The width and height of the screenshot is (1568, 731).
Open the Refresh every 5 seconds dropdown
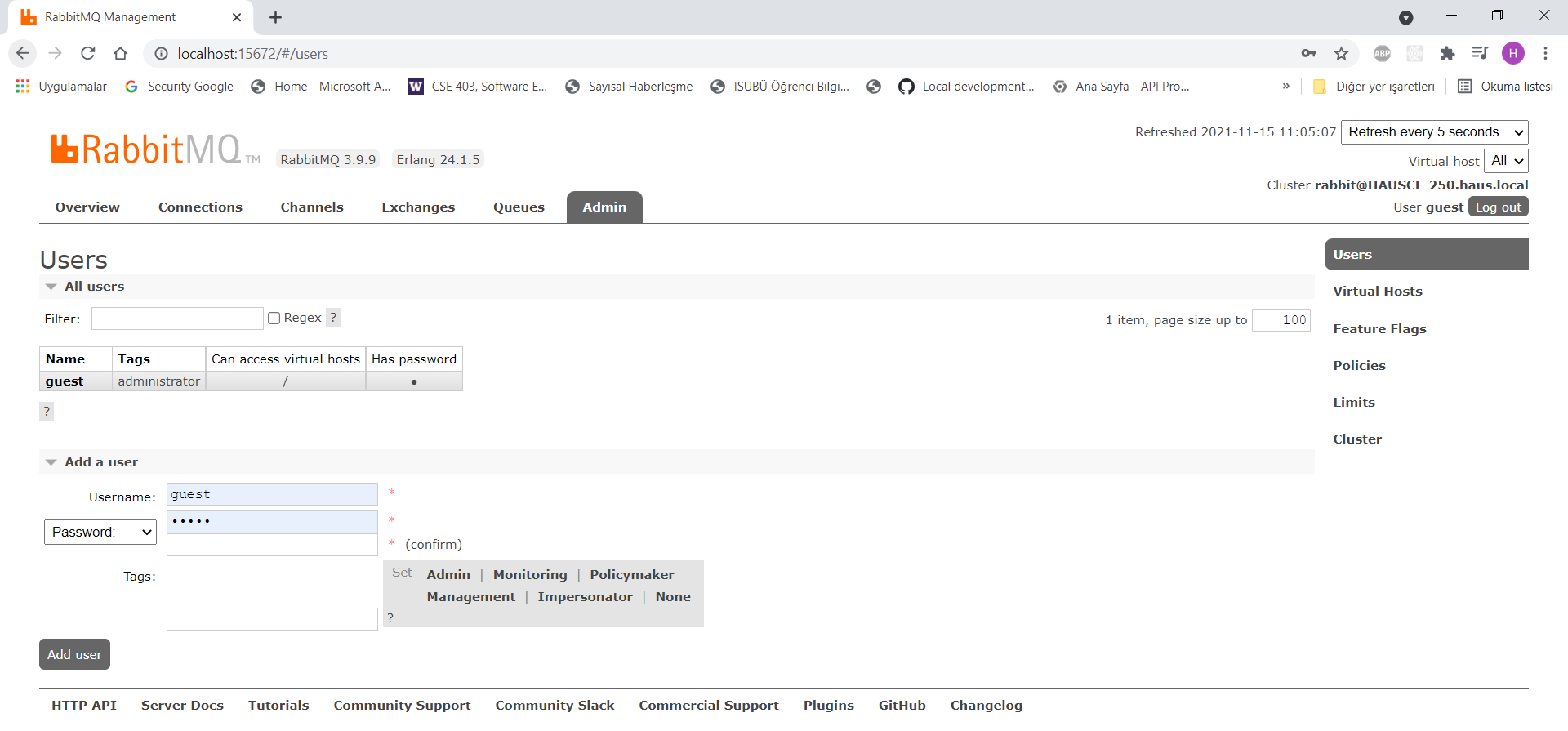pos(1434,132)
